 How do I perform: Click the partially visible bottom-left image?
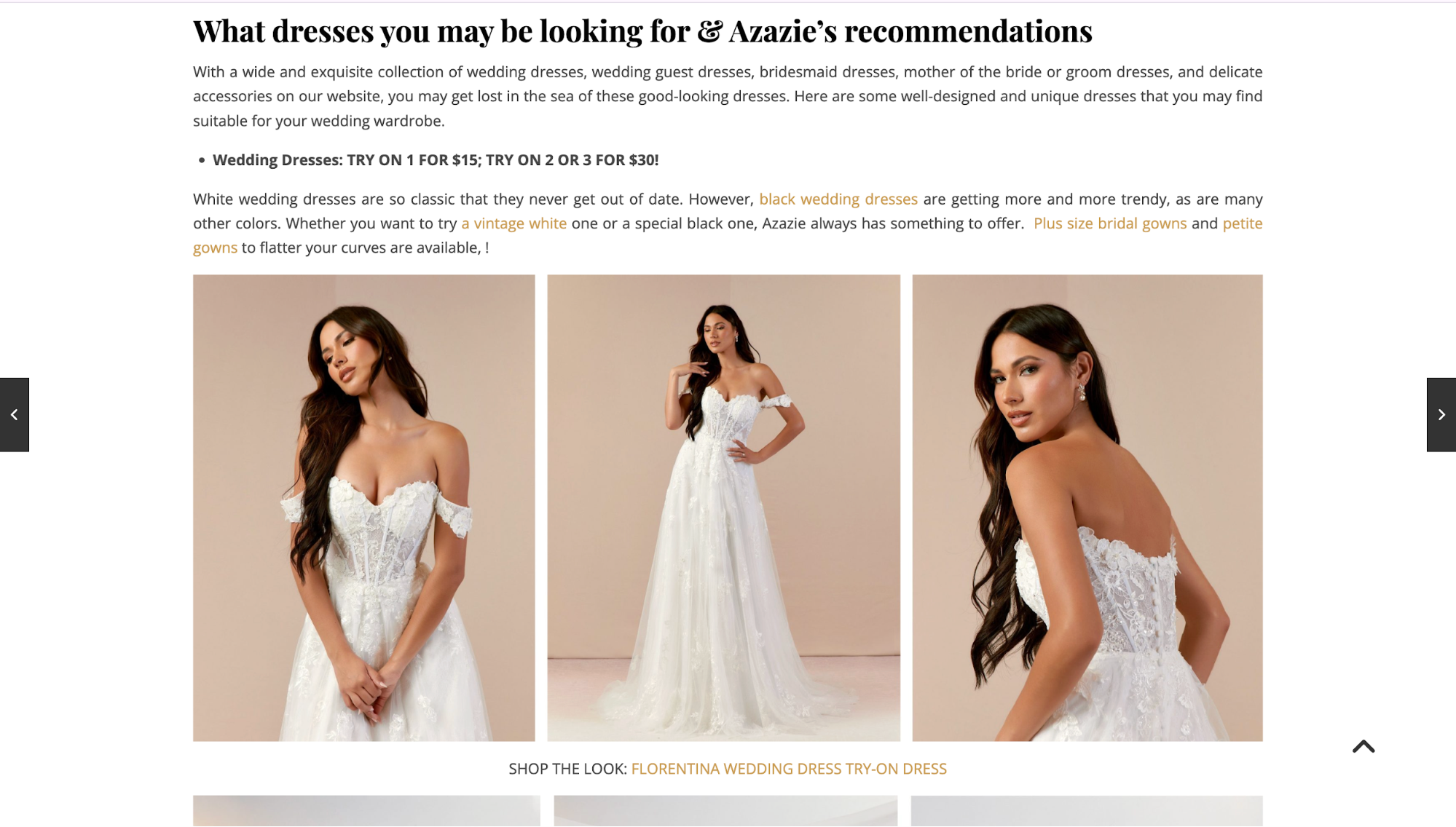coord(366,811)
